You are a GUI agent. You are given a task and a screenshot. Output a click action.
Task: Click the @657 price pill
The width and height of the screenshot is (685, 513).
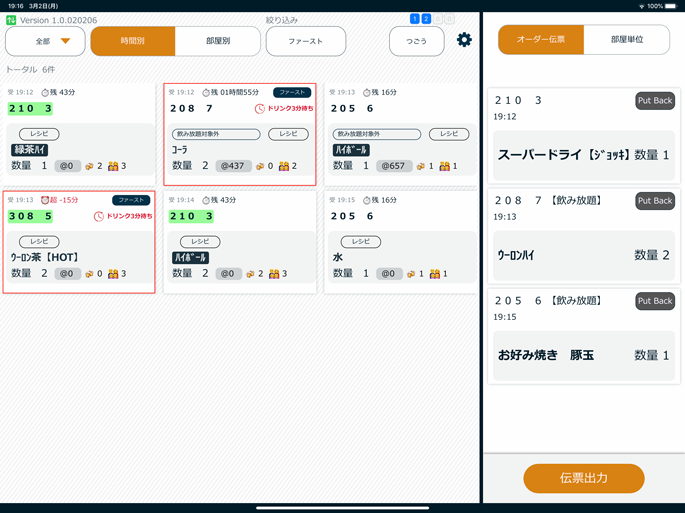(394, 166)
